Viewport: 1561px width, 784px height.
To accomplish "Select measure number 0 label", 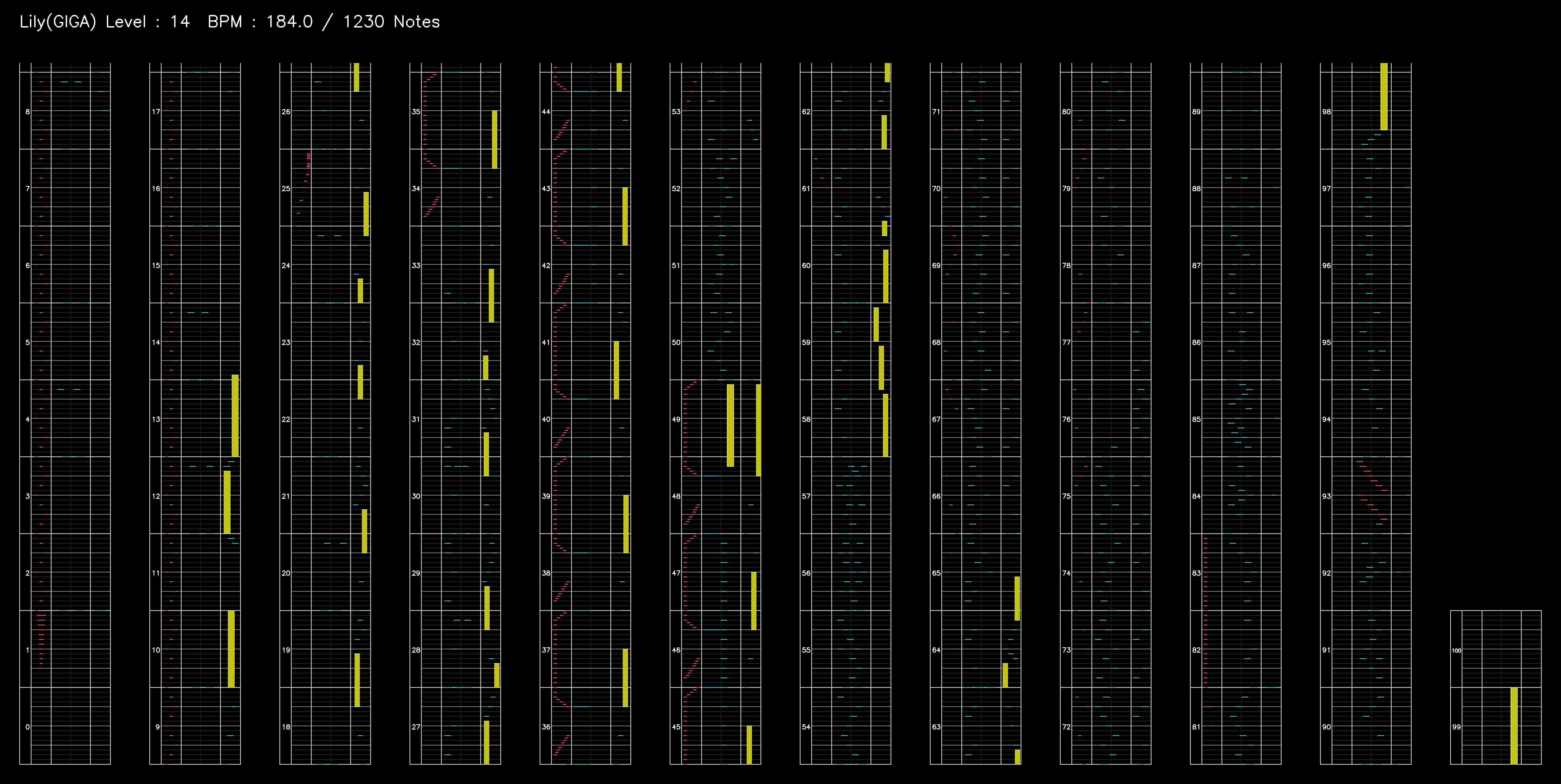I will tap(27, 726).
